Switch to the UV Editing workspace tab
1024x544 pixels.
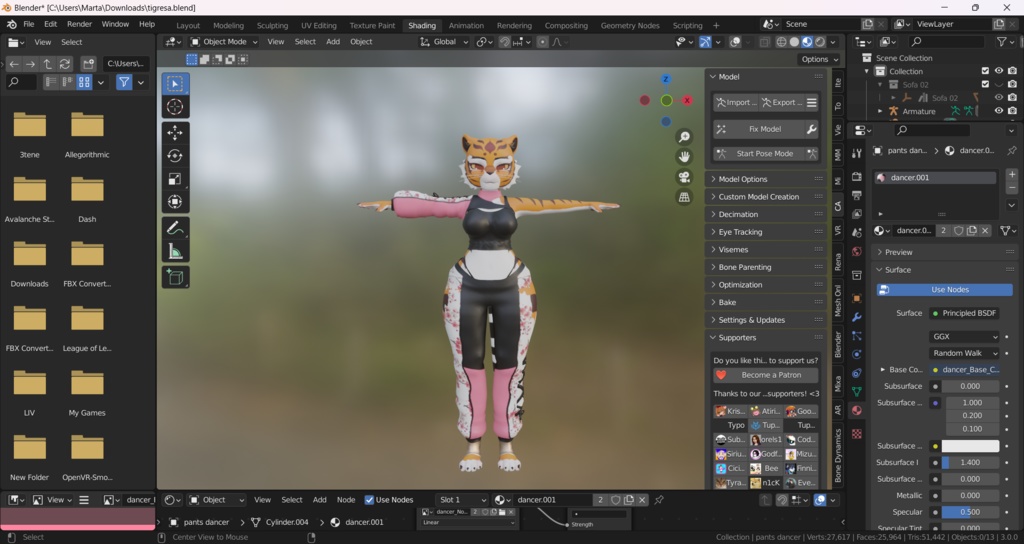point(319,25)
